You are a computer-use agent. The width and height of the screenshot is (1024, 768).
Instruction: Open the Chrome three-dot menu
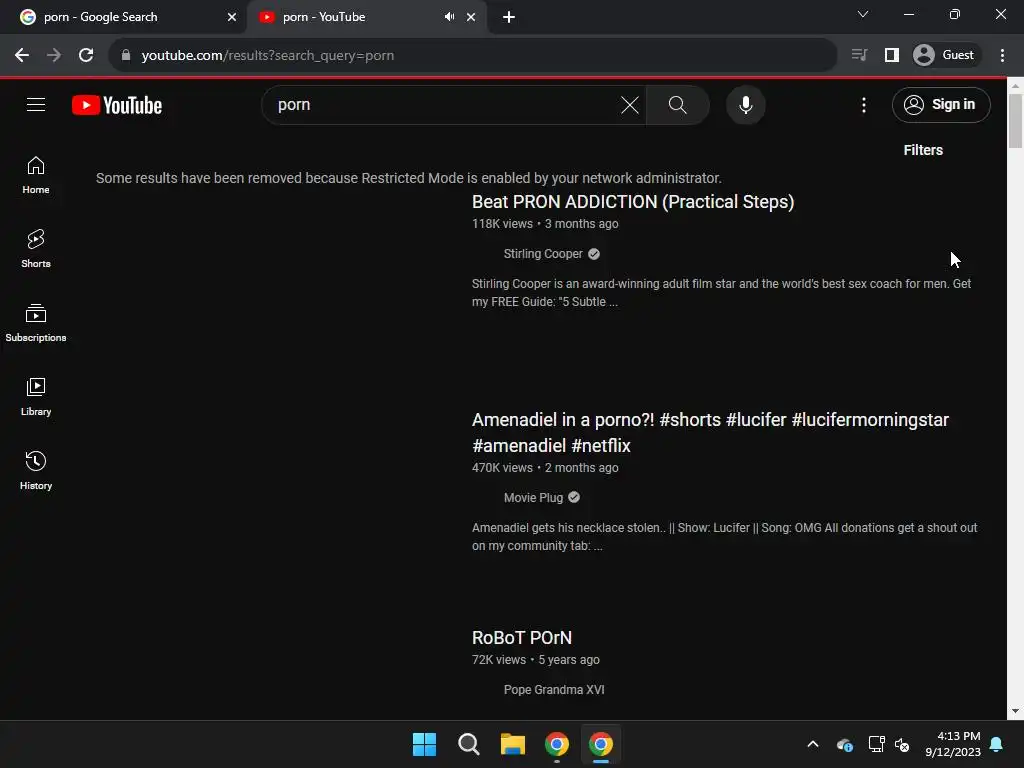(1002, 55)
